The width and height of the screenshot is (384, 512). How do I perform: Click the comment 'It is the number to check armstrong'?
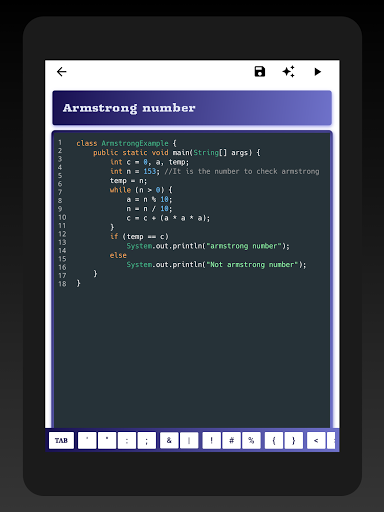[x=242, y=171]
